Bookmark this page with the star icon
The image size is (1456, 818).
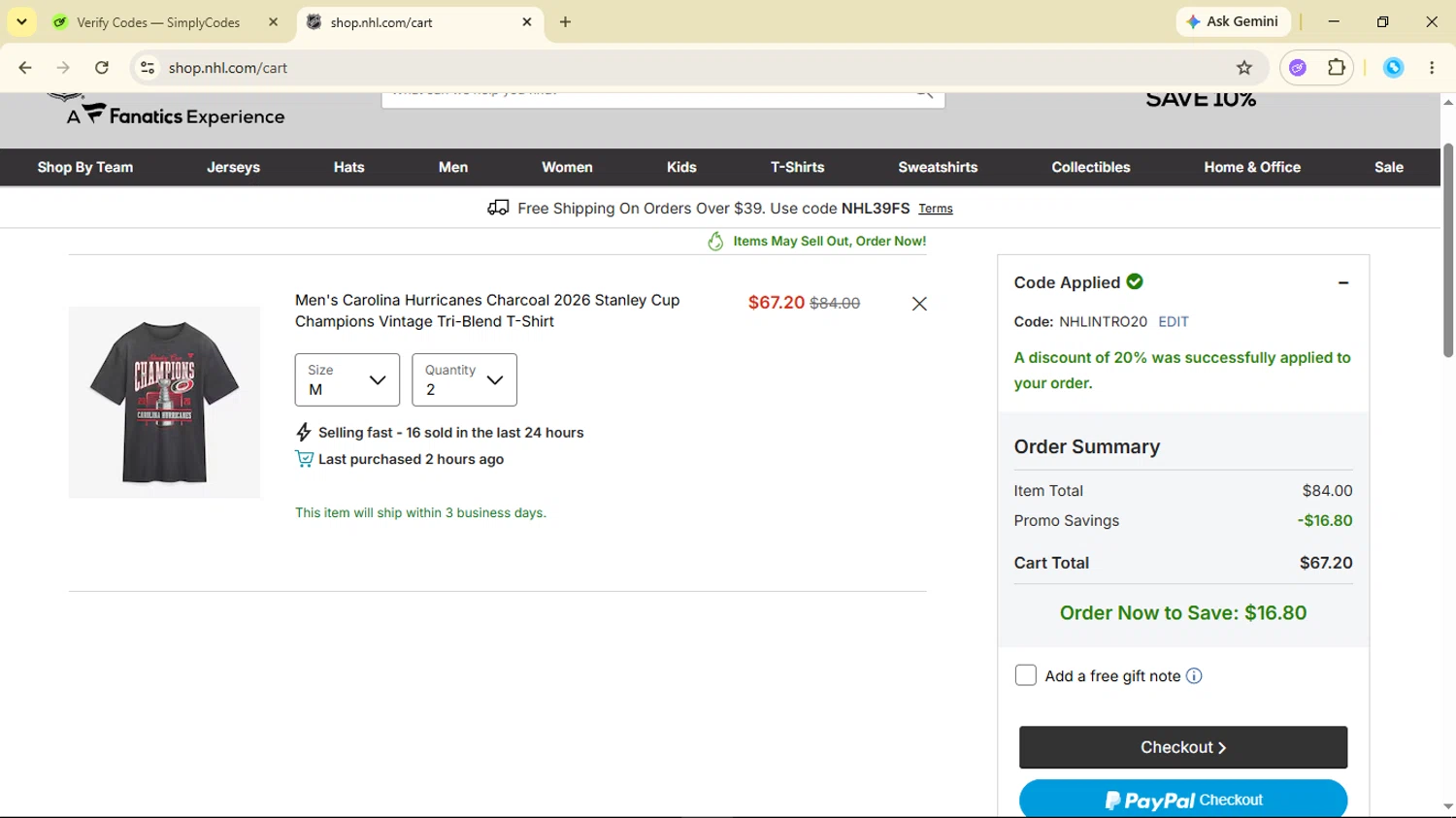click(1244, 68)
